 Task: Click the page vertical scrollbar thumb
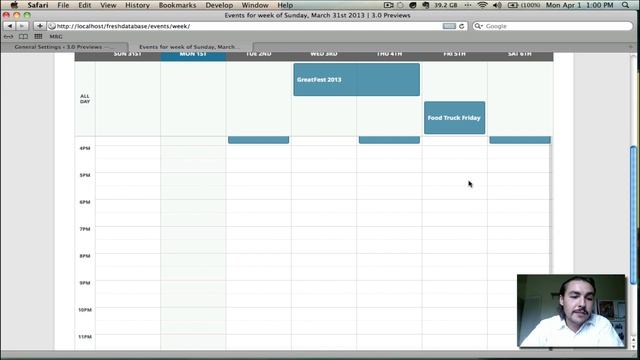pos(633,215)
